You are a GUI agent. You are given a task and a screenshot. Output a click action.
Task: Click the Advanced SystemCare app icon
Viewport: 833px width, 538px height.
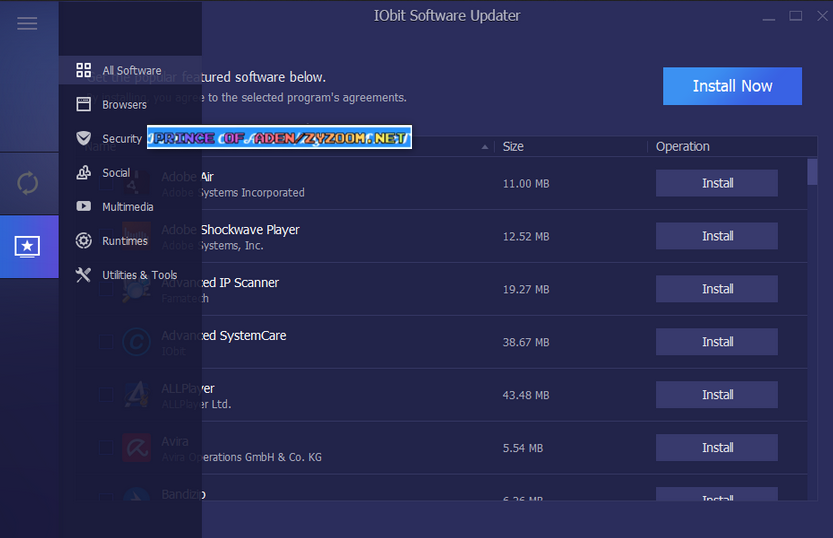tap(137, 342)
